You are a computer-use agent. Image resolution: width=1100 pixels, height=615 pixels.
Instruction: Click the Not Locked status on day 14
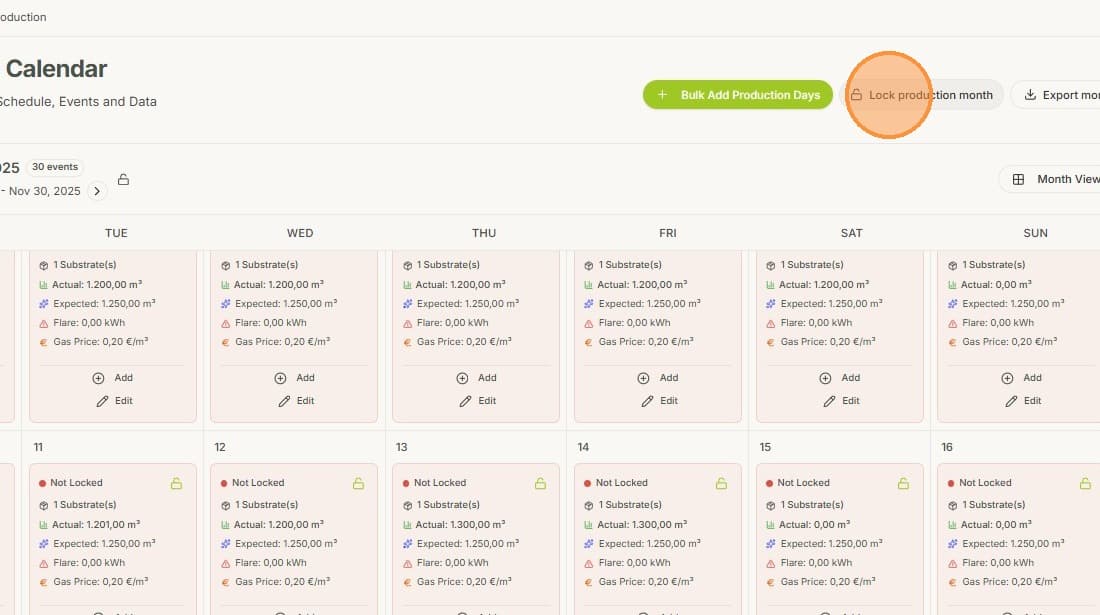tap(622, 482)
